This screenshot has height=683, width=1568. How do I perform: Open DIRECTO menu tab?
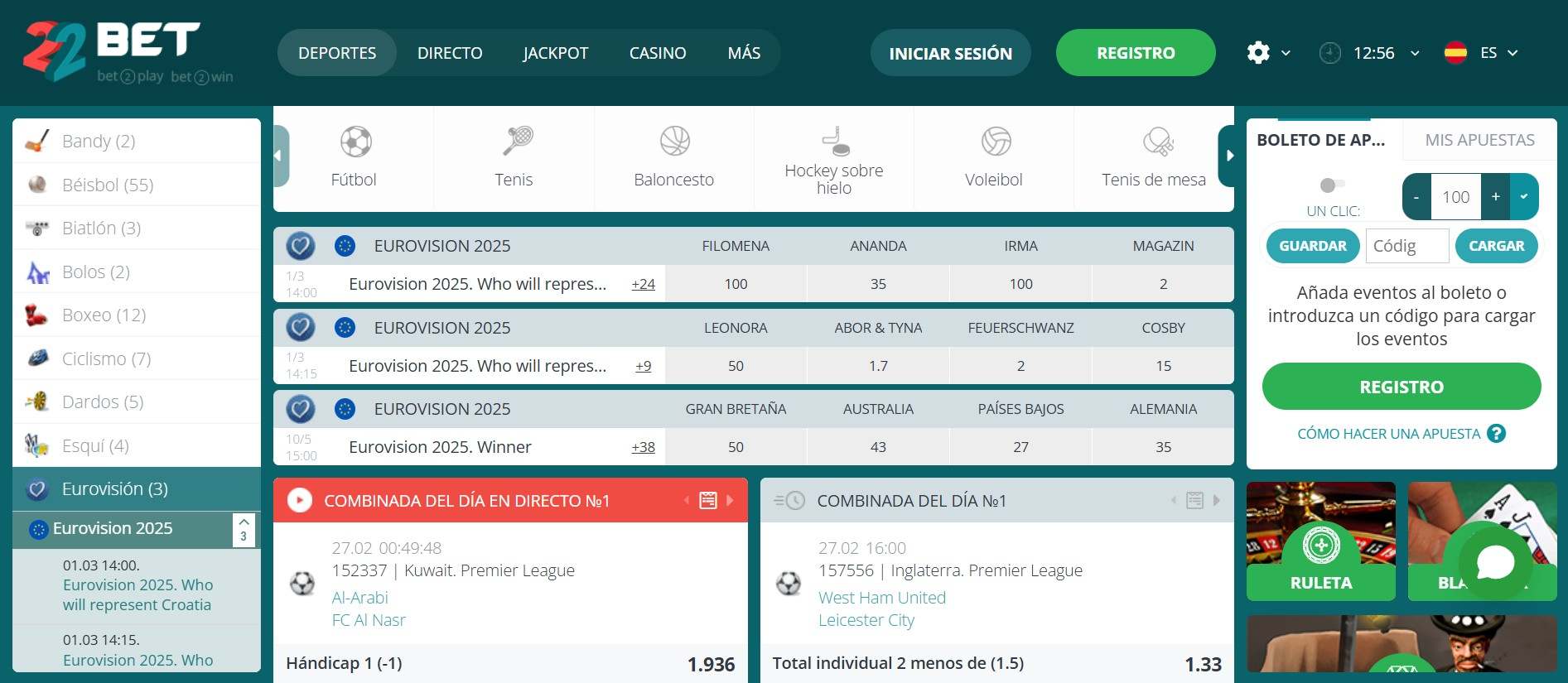450,53
